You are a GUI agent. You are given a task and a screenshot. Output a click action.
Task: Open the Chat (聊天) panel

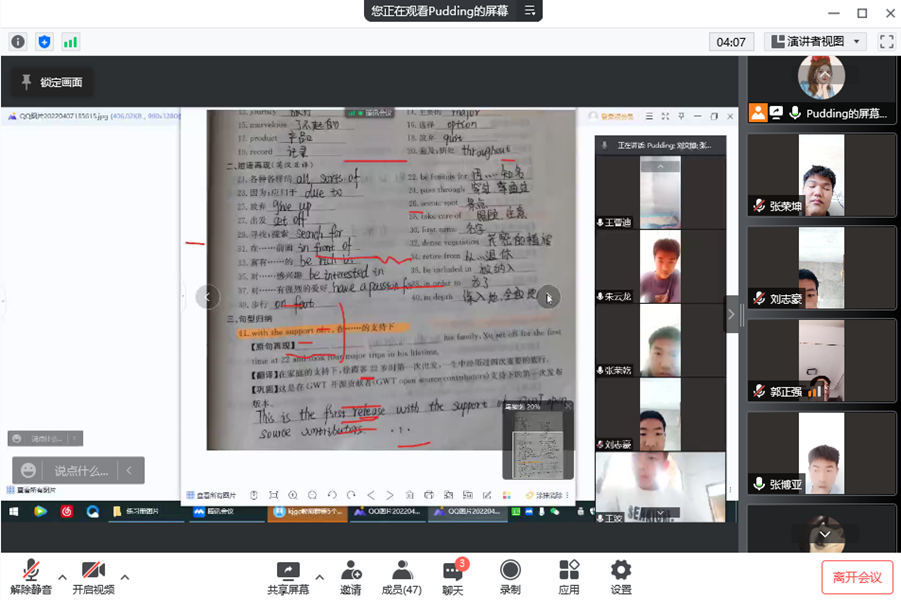point(453,577)
